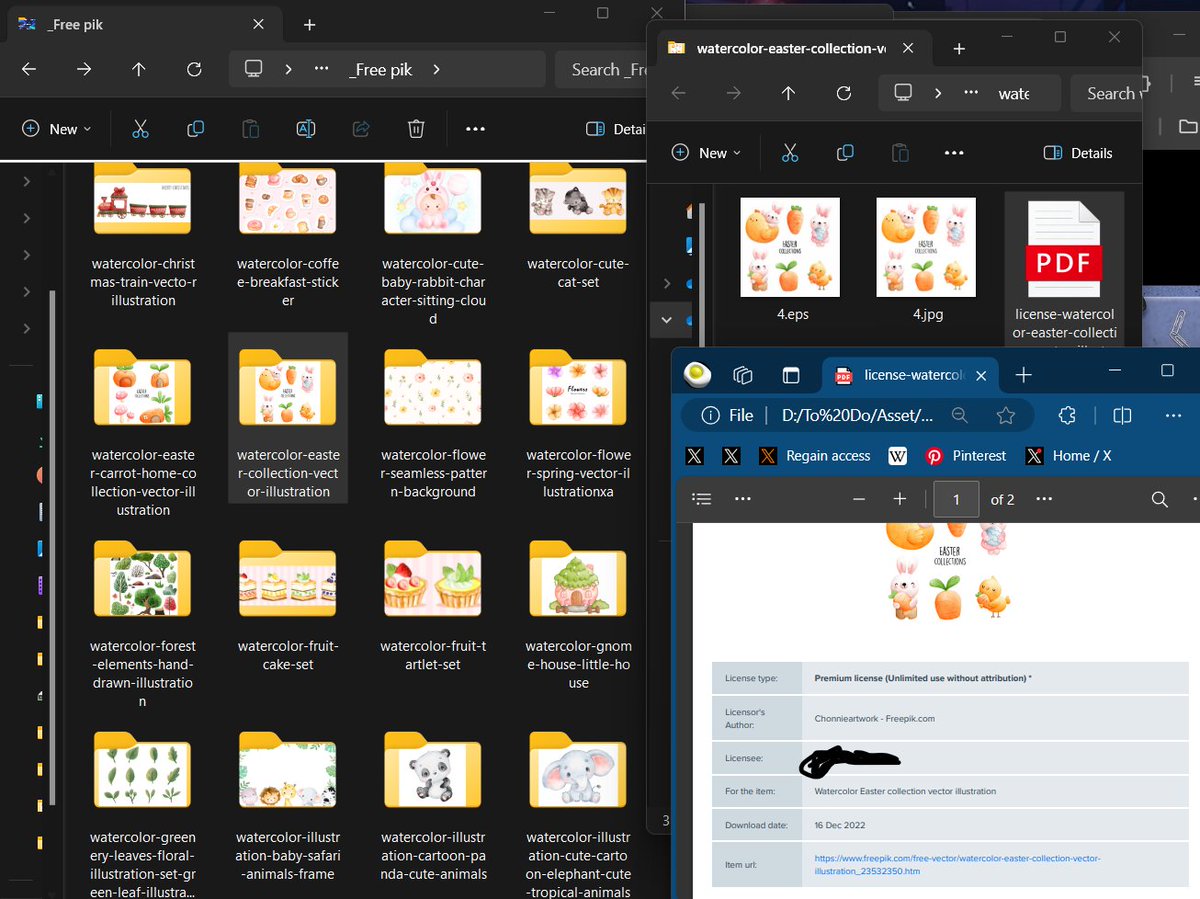Open hidden path ellipsis in watercolor-easter address bar
The width and height of the screenshot is (1200, 899).
971,93
